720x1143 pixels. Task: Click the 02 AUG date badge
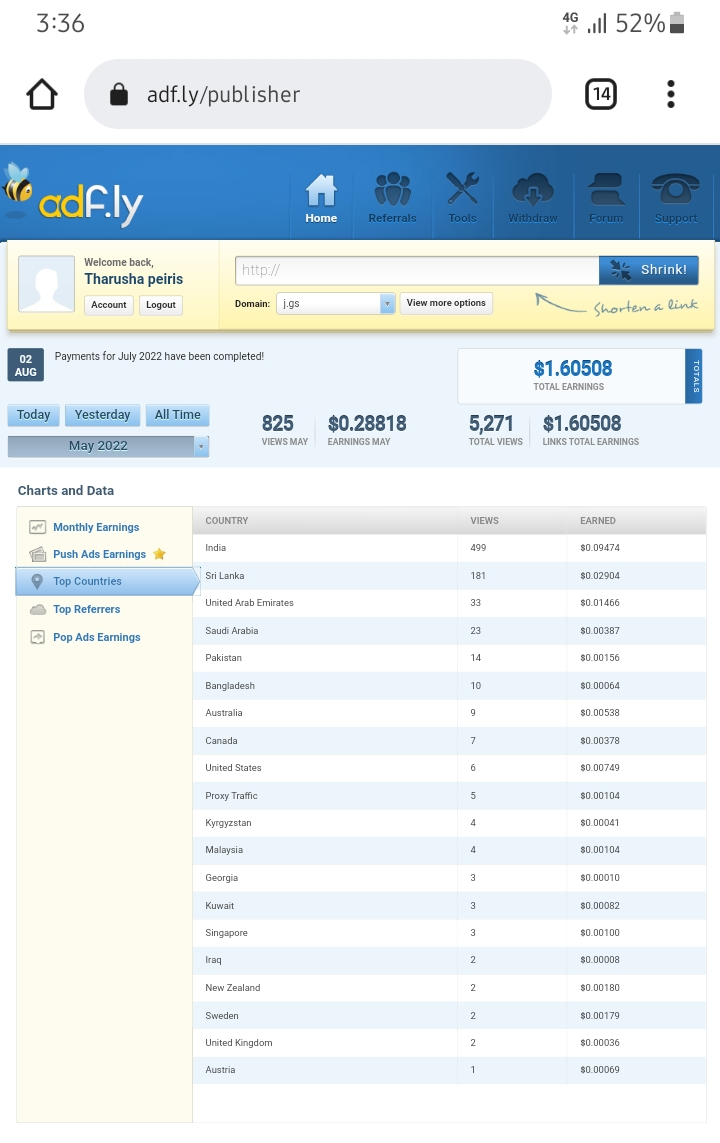click(26, 365)
